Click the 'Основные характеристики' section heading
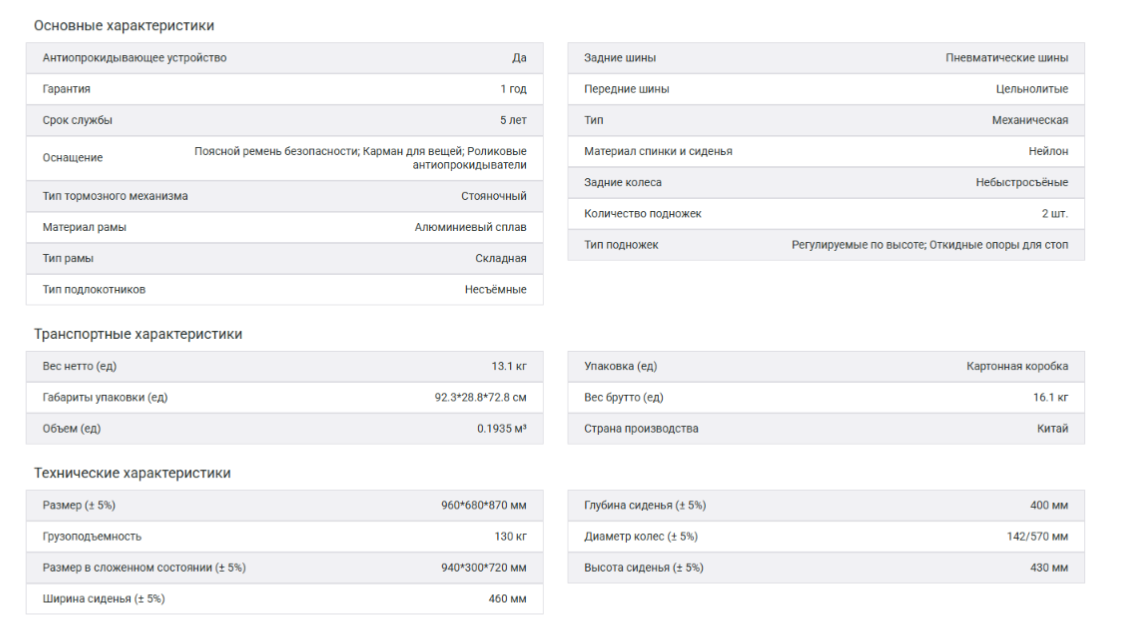The width and height of the screenshot is (1125, 625). [x=124, y=25]
